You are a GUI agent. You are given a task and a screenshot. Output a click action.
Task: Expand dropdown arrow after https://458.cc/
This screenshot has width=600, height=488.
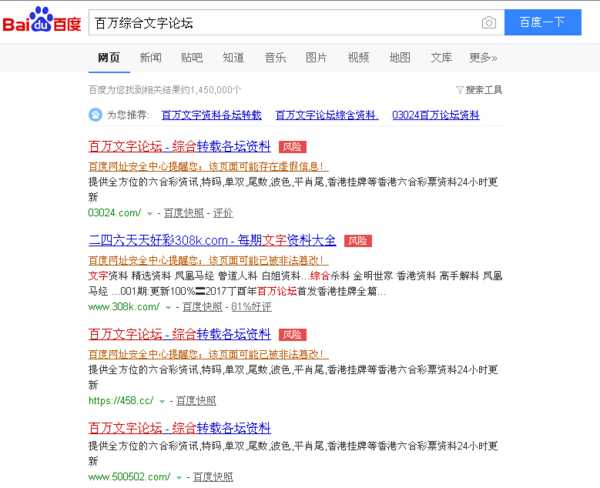pos(162,401)
